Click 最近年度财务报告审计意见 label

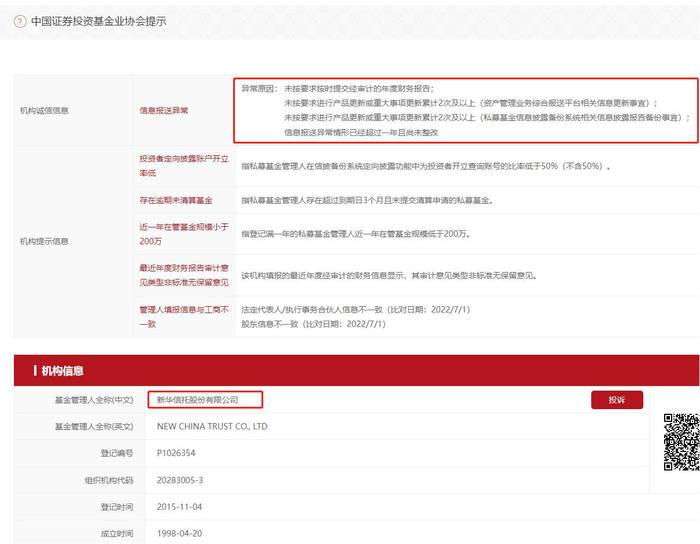pos(184,275)
